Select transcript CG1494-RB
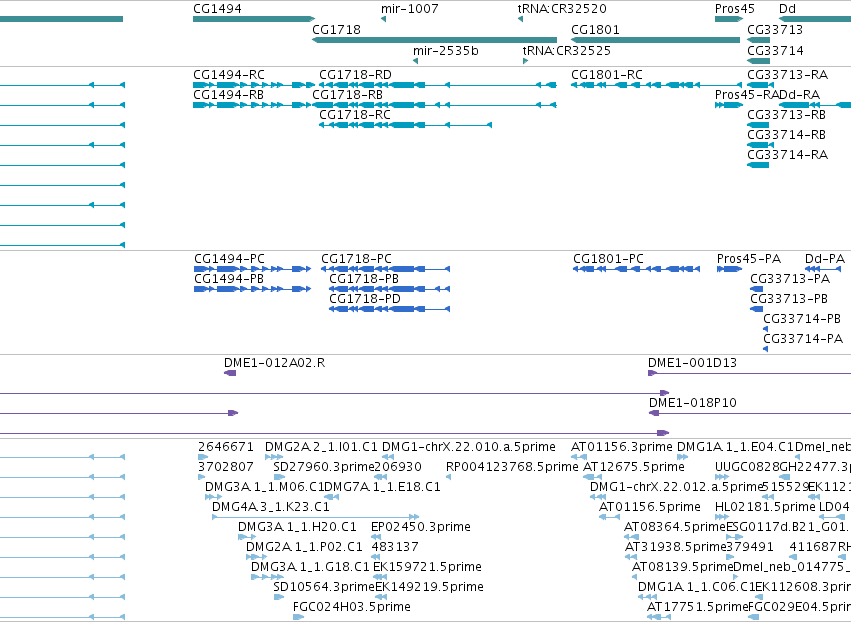The image size is (851, 622). 254,105
